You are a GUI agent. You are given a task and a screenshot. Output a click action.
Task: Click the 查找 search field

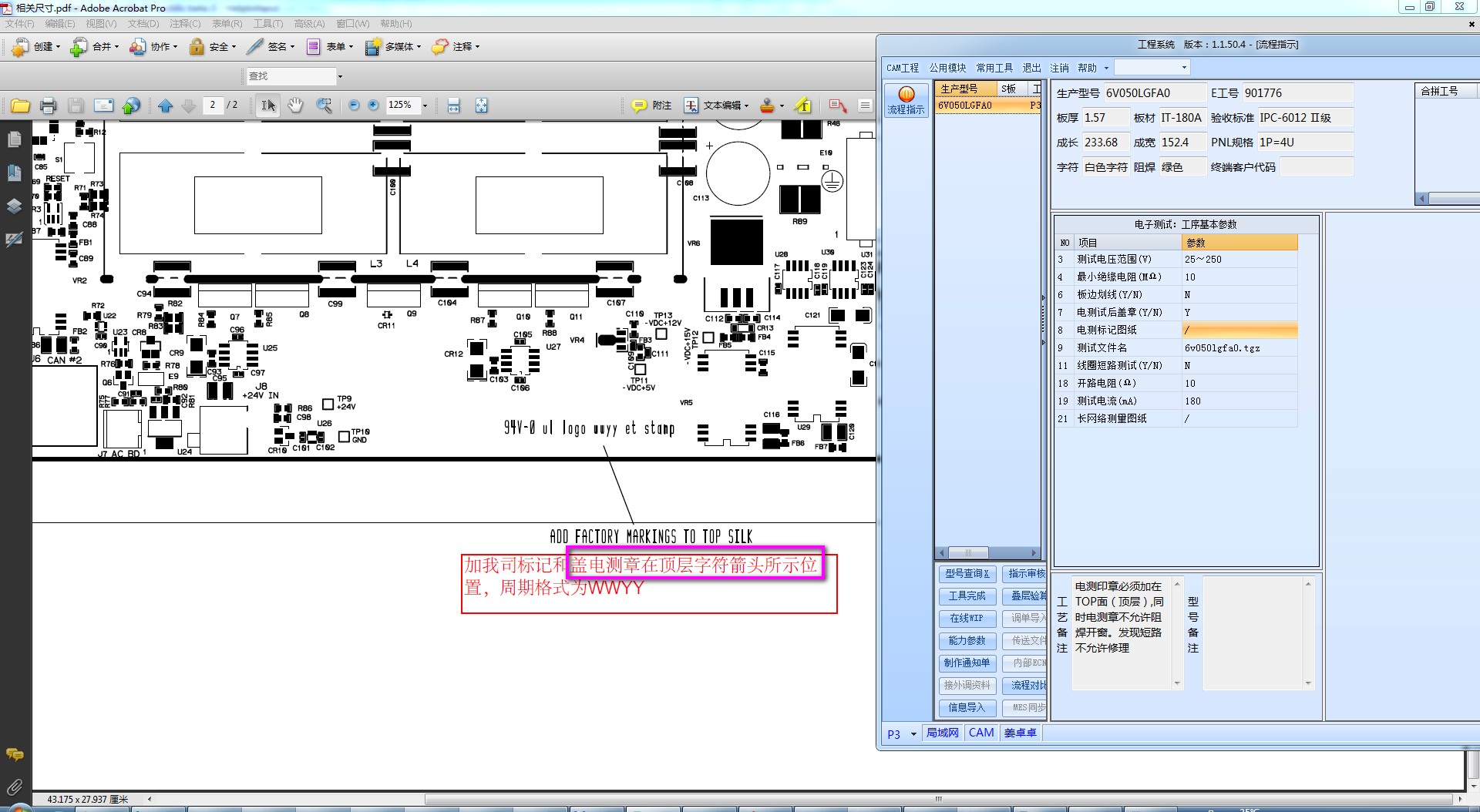click(x=291, y=76)
